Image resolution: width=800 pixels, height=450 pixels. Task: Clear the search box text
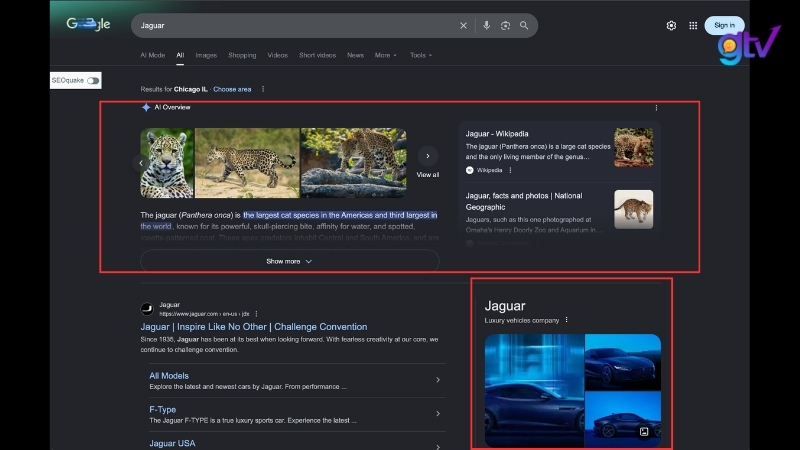click(463, 26)
